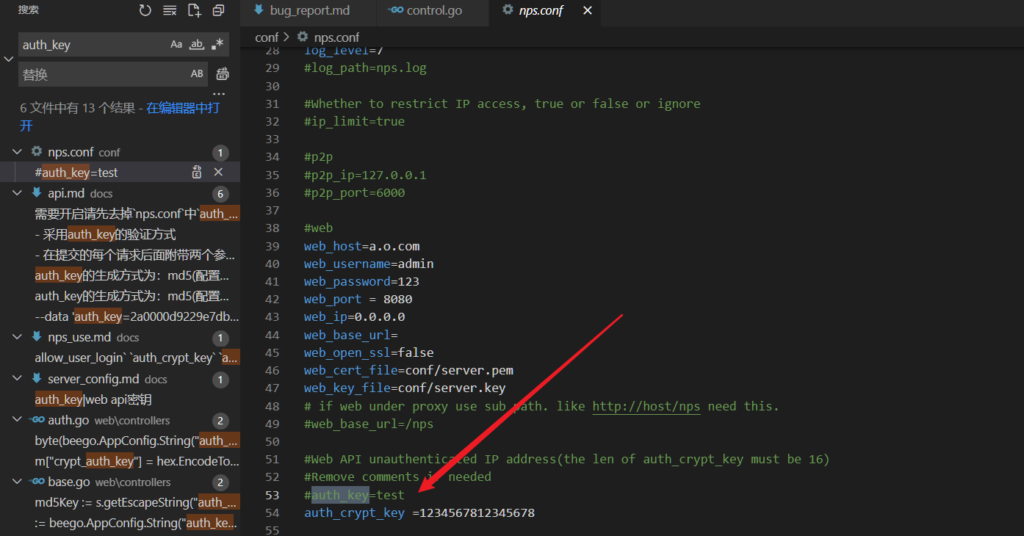This screenshot has height=536, width=1024.
Task: Click #web_base_url=/nps line
Action: [368, 424]
